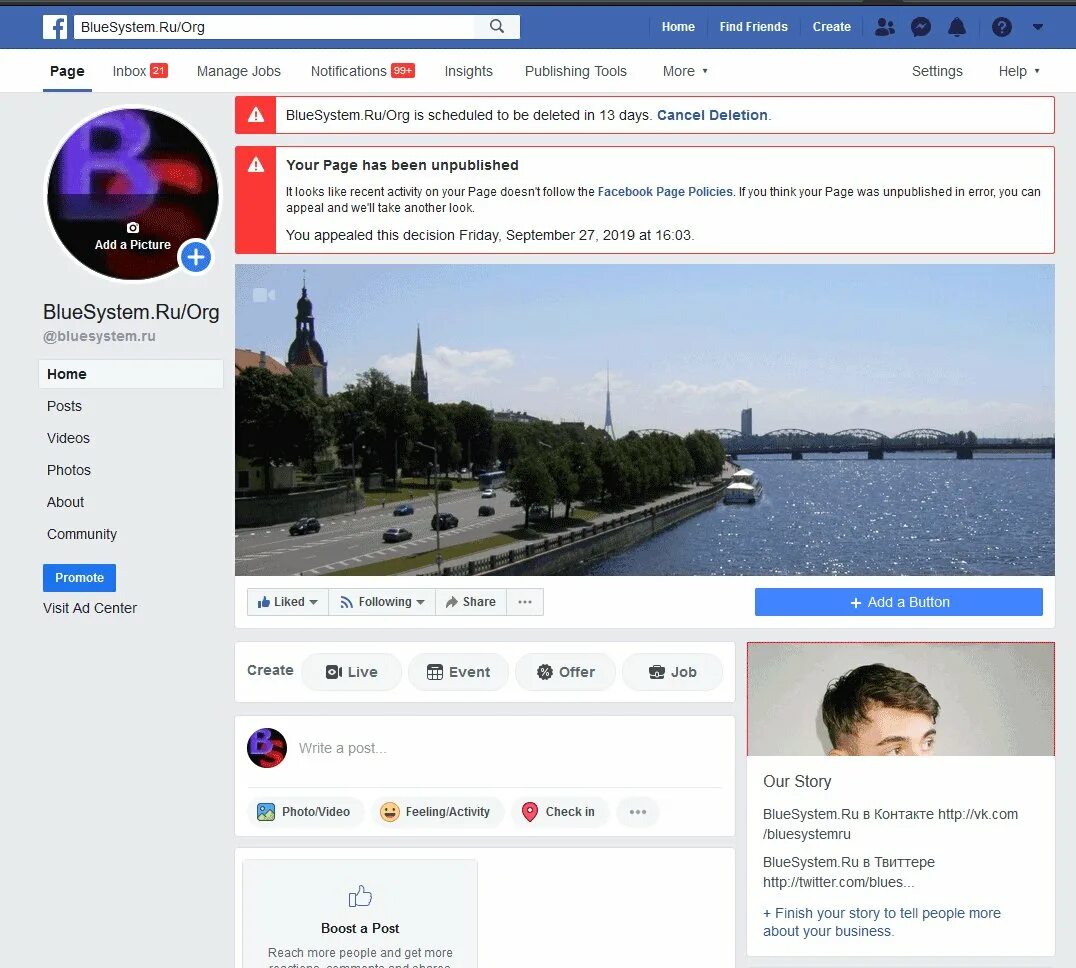Click the page cover photo
This screenshot has width=1076, height=968.
tap(644, 420)
